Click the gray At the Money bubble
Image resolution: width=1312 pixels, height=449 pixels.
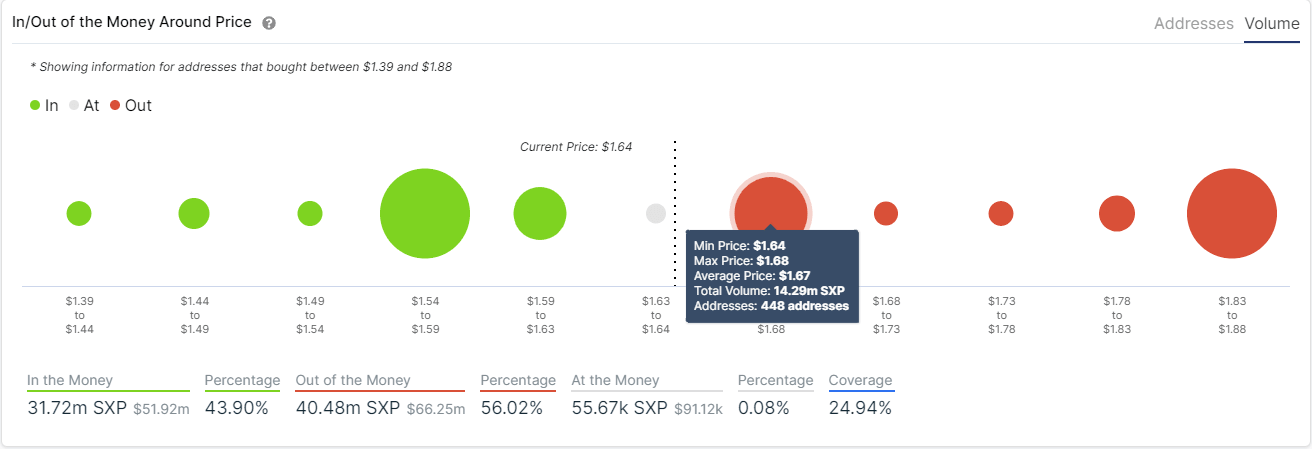click(656, 213)
